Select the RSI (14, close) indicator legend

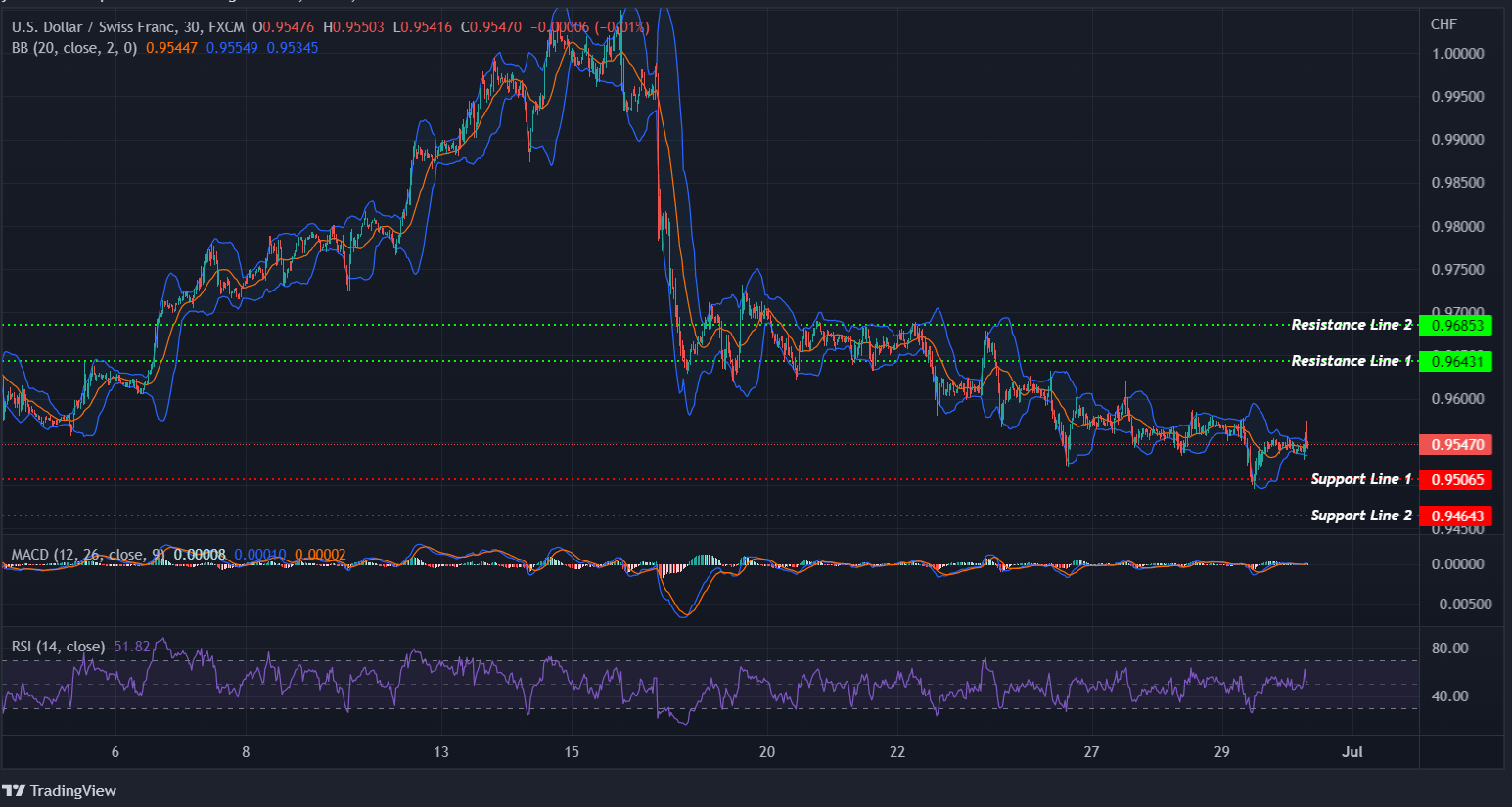(x=57, y=647)
